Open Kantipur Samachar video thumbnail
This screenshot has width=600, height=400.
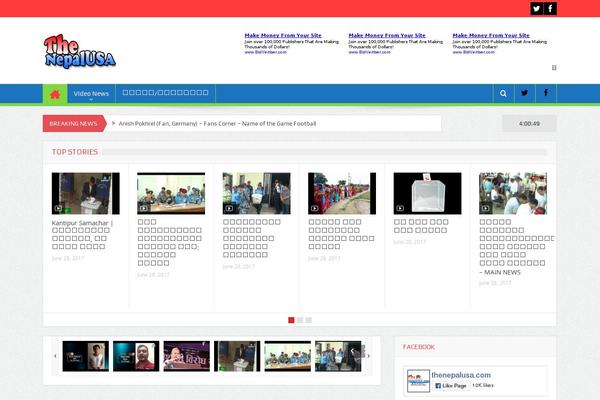tap(86, 193)
